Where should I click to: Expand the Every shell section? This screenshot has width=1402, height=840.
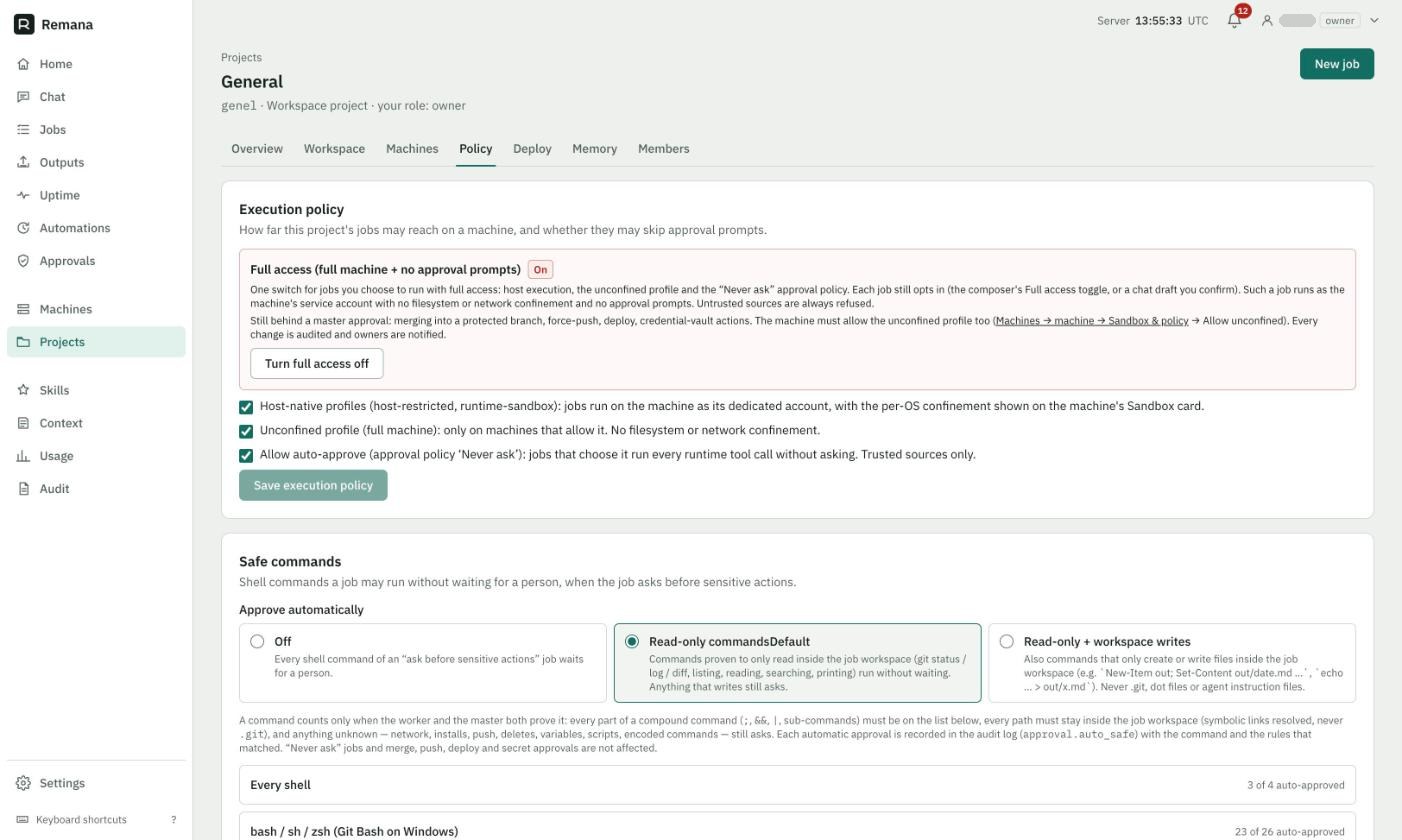797,785
